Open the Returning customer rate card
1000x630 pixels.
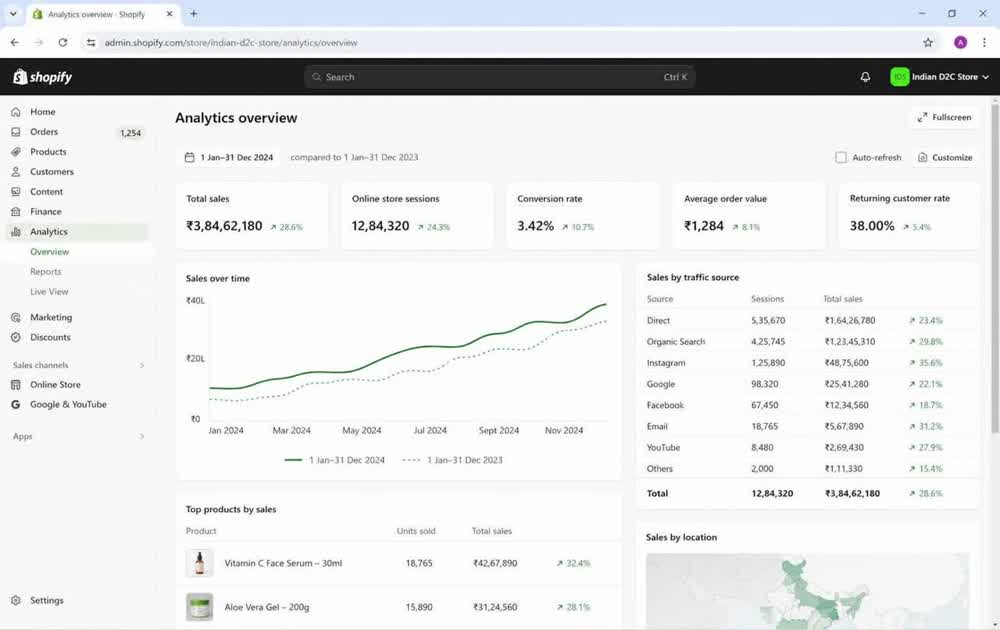[909, 216]
